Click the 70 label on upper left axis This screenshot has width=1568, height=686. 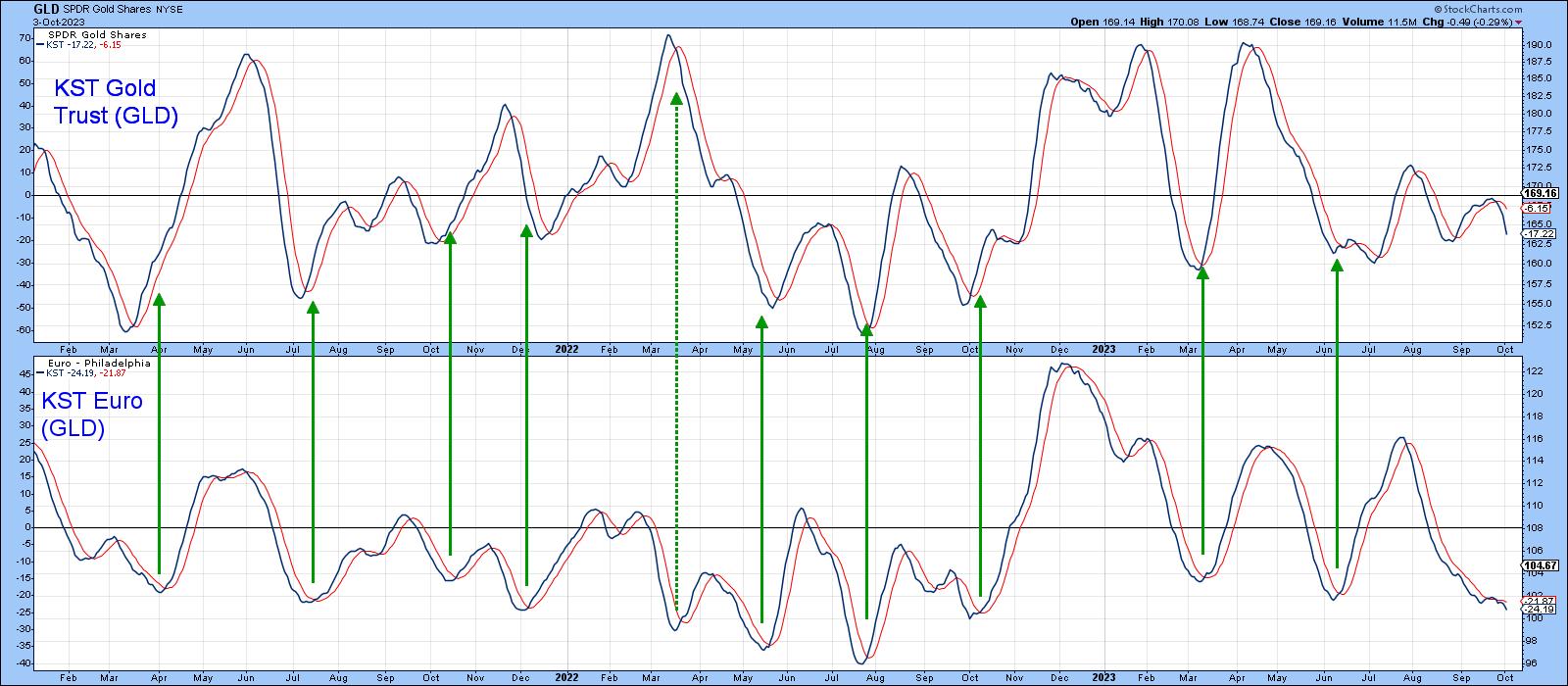click(x=24, y=37)
